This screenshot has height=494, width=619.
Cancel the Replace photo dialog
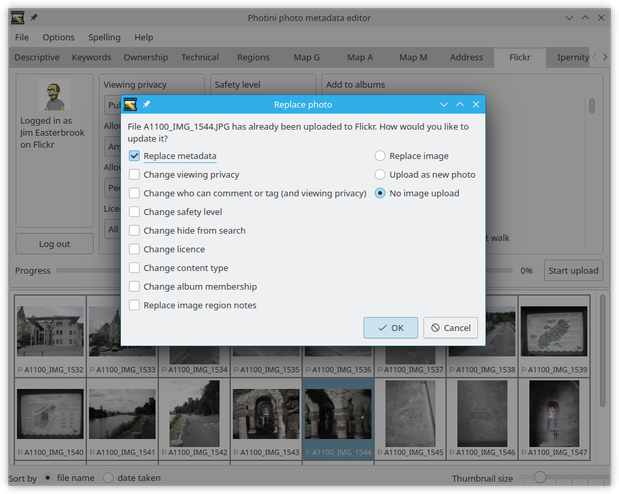[450, 328]
